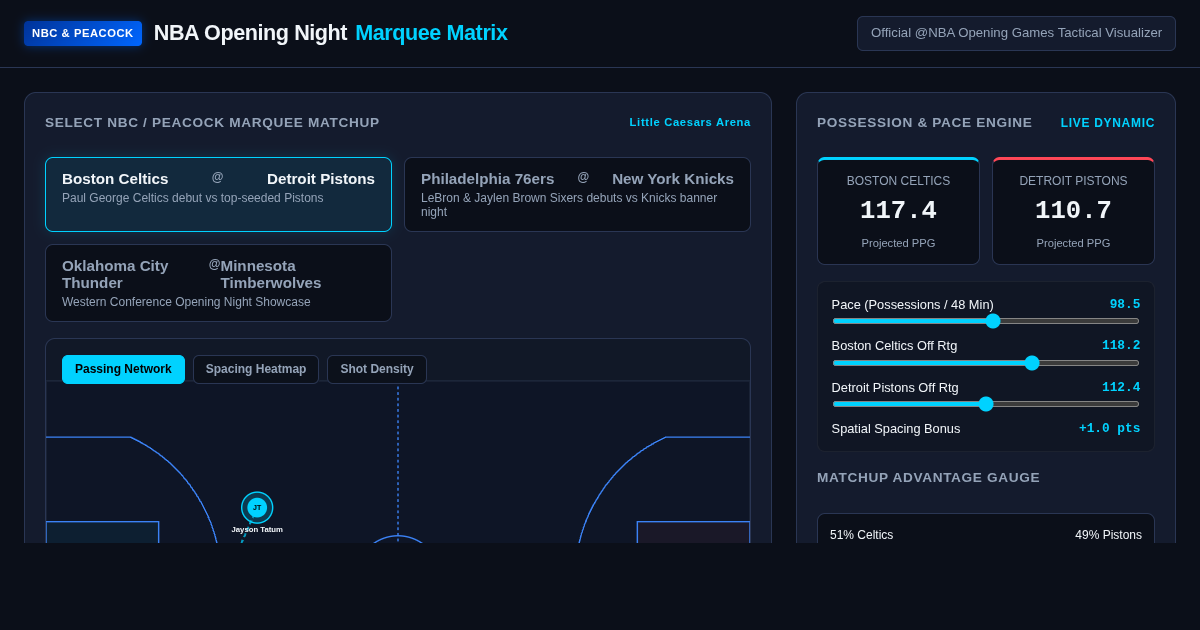Click the LIVE DYNAMIC status label
The height and width of the screenshot is (630, 1200).
1108,123
